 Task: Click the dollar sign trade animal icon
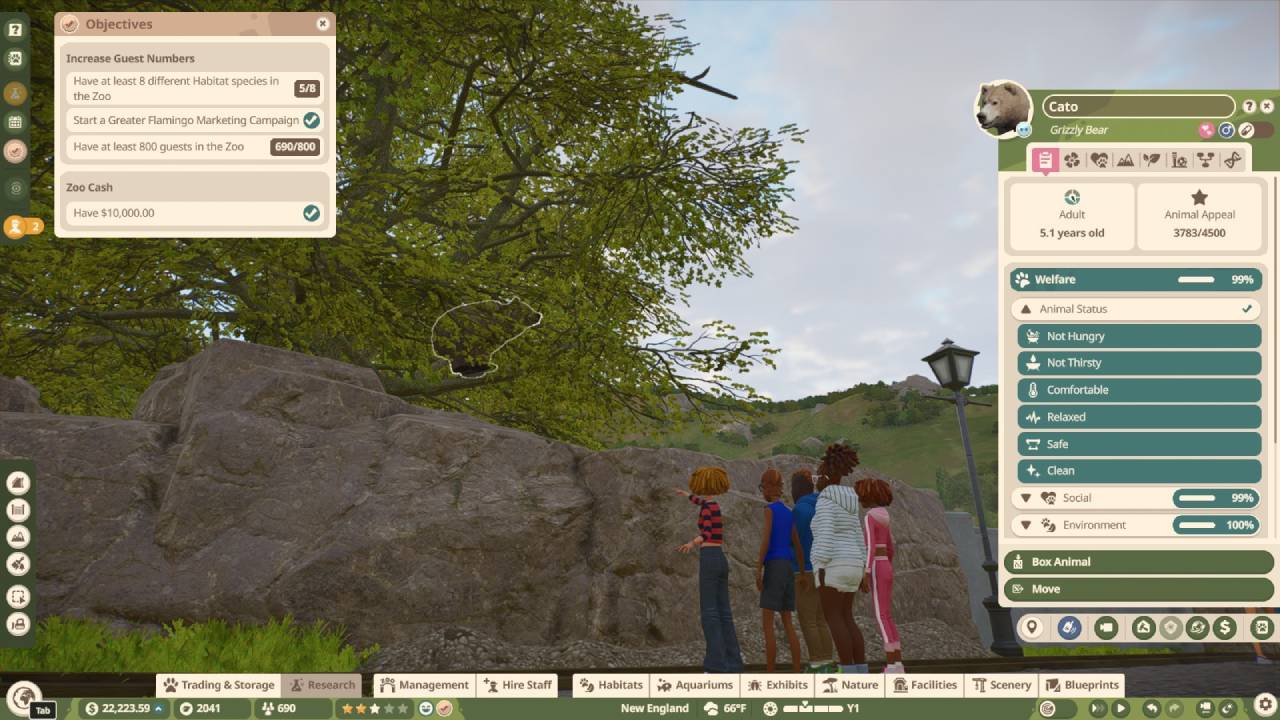point(1225,628)
